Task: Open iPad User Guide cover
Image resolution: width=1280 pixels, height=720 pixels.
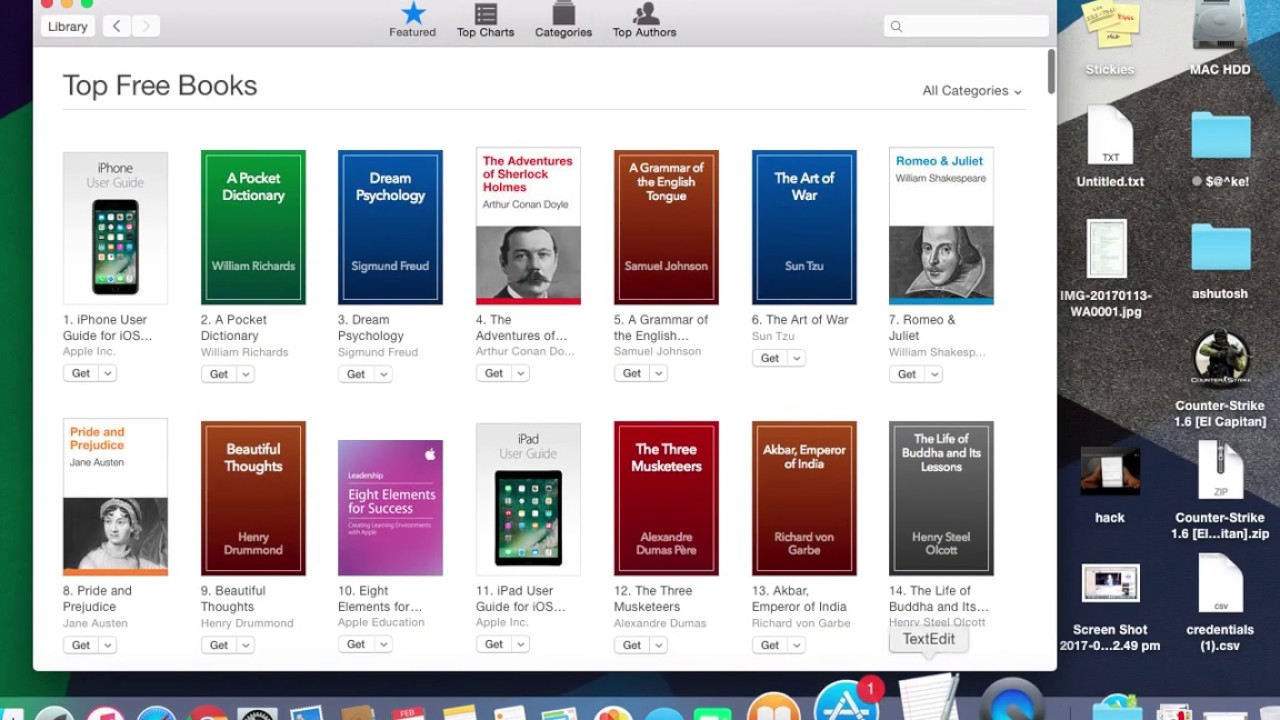Action: [528, 499]
